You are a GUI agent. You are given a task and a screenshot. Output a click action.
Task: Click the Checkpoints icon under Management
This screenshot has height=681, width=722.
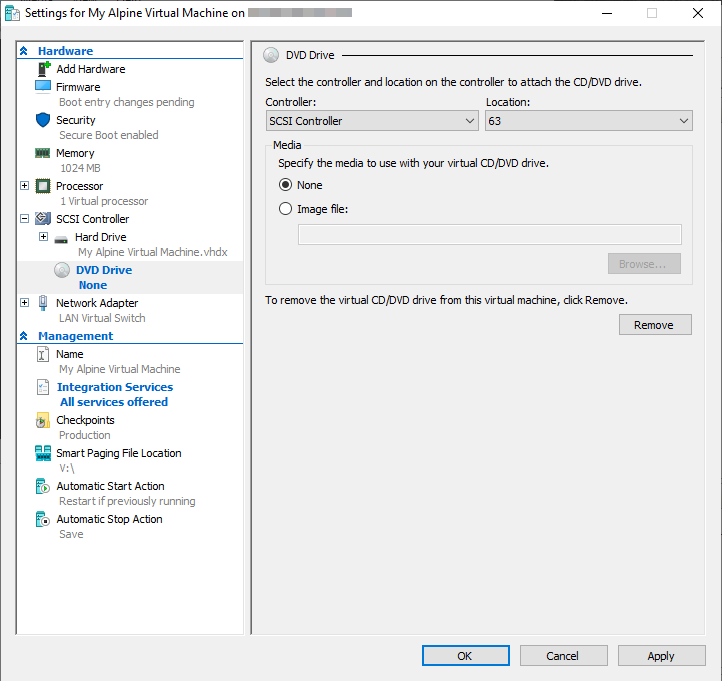(x=43, y=420)
